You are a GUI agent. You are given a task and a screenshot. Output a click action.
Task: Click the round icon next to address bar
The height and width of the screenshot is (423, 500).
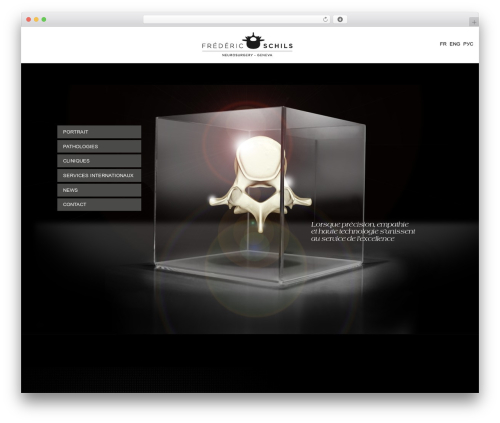340,20
